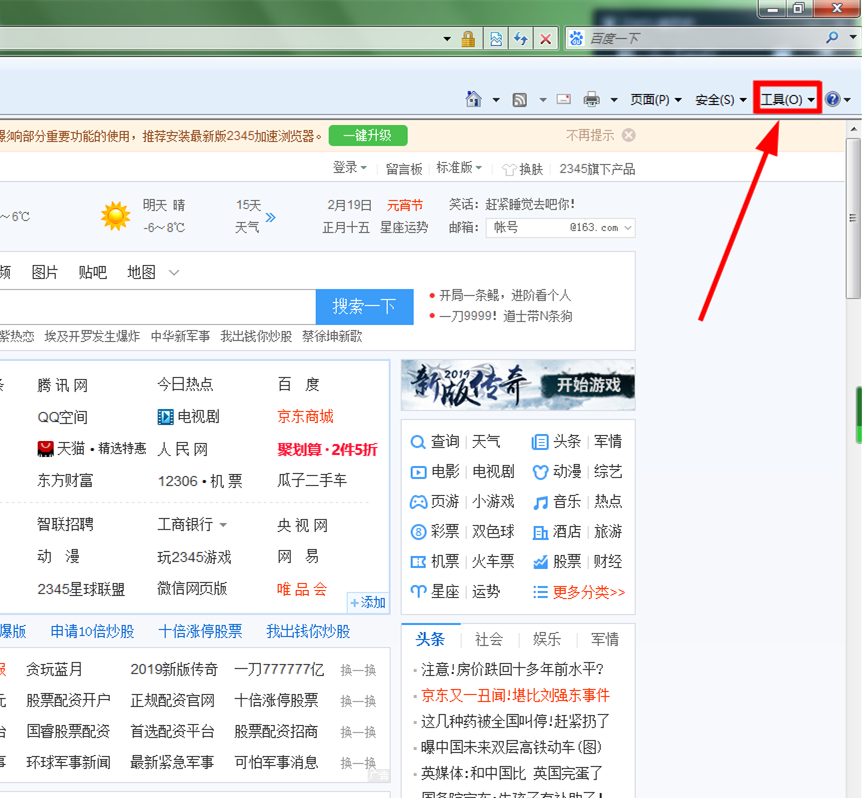
Task: Switch to the 社会 news tab
Action: click(x=489, y=639)
